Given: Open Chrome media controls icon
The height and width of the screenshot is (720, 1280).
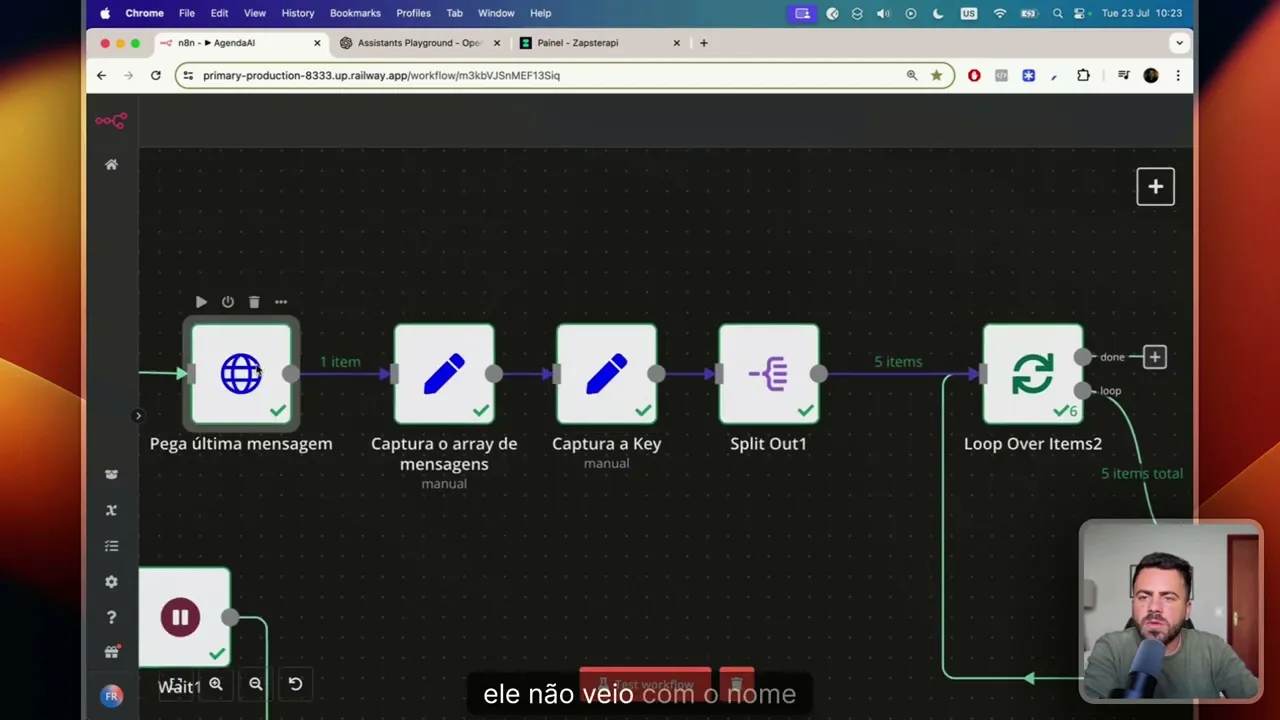Looking at the screenshot, I should coord(1123,75).
